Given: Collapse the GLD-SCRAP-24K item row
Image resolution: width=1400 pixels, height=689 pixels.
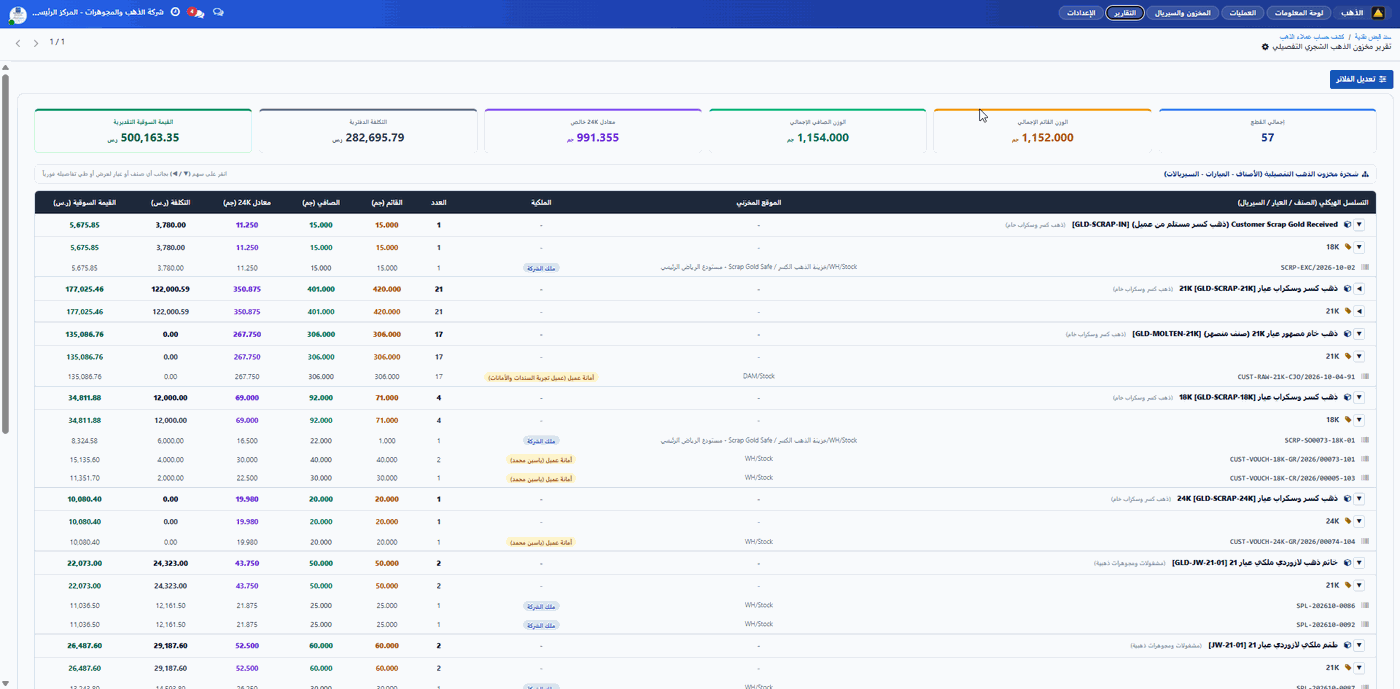Looking at the screenshot, I should pos(1359,498).
